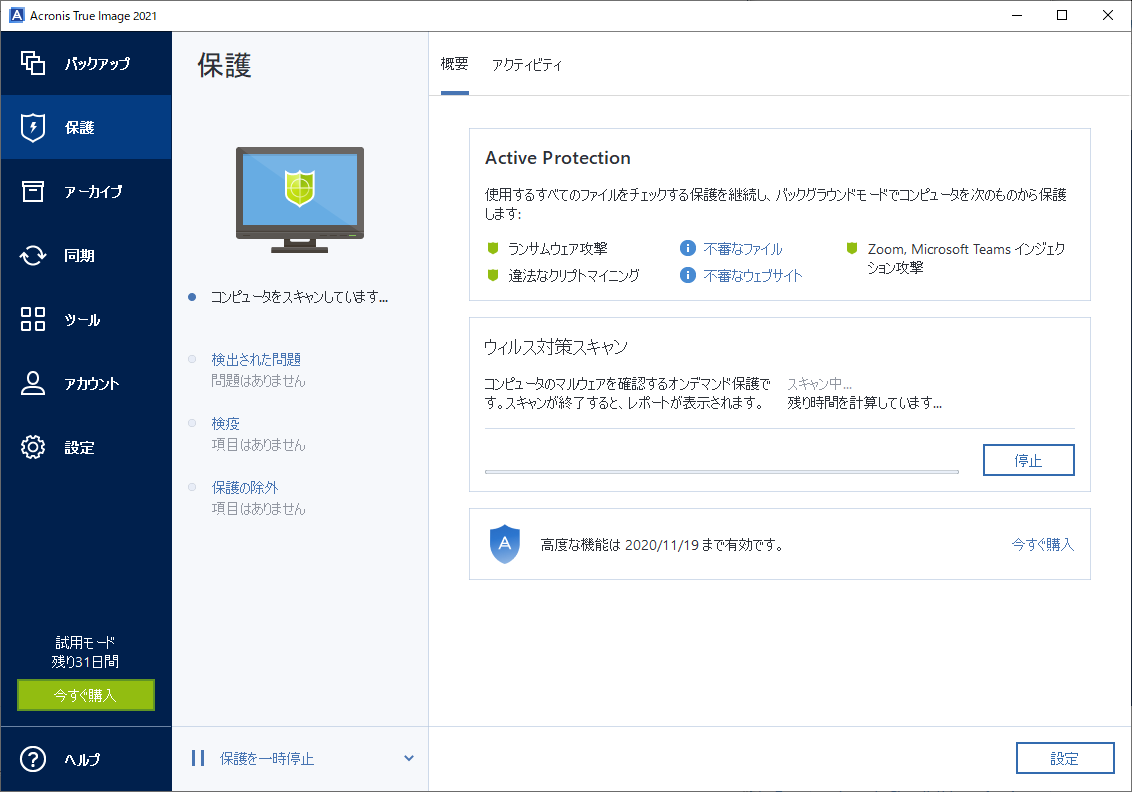Select the 検出された問題 status entry
The image size is (1132, 792).
259,359
